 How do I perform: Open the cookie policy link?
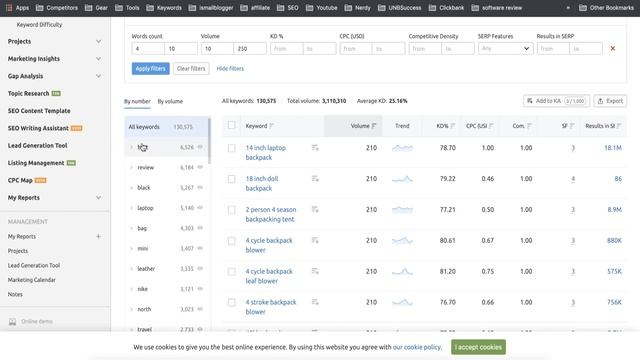coord(417,347)
